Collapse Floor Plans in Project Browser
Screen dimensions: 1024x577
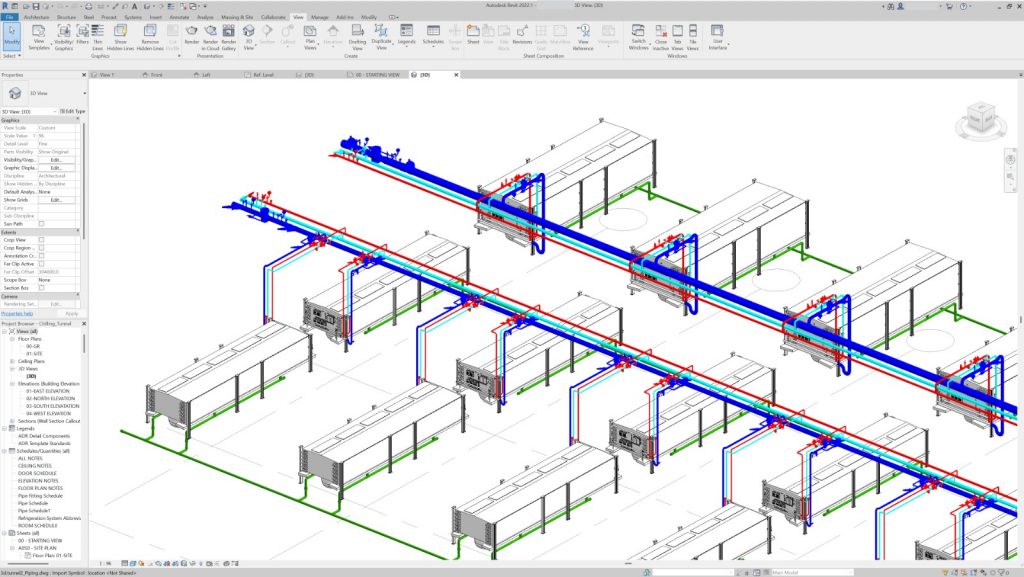(12, 339)
